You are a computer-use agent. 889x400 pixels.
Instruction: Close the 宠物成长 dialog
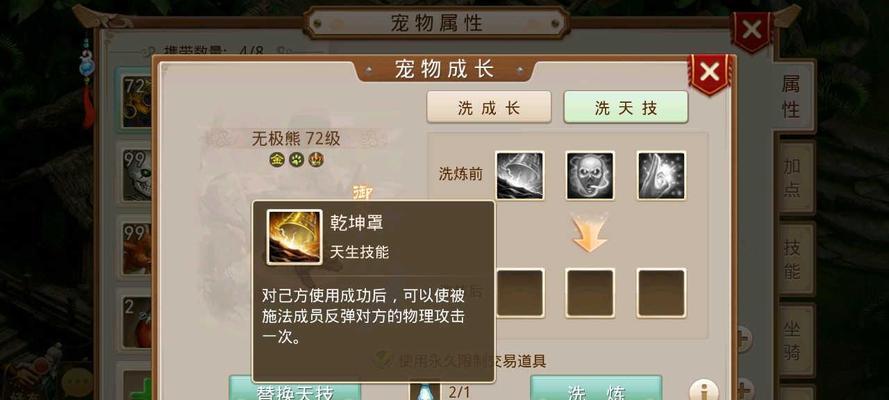click(709, 72)
